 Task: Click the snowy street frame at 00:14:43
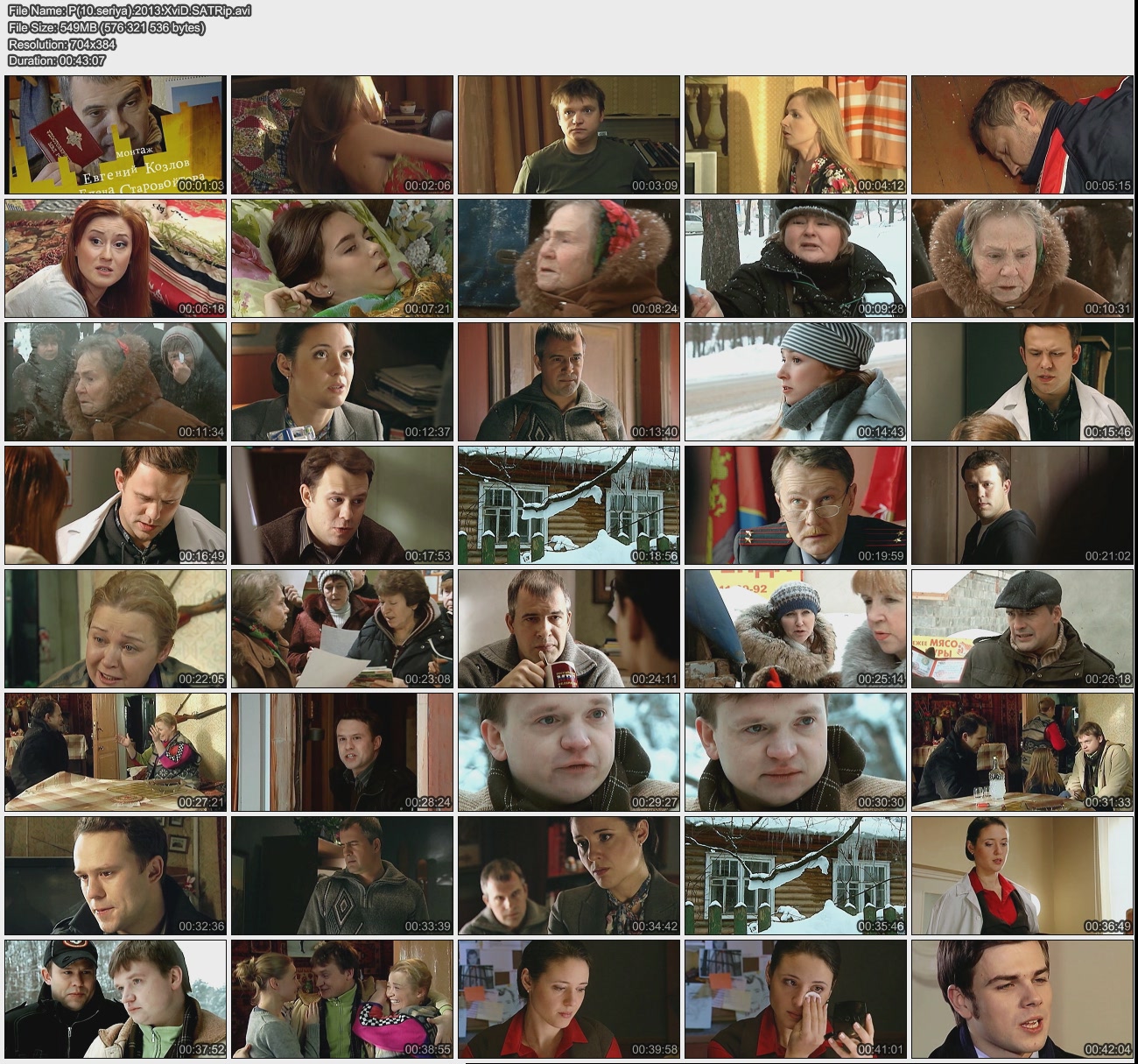[795, 382]
